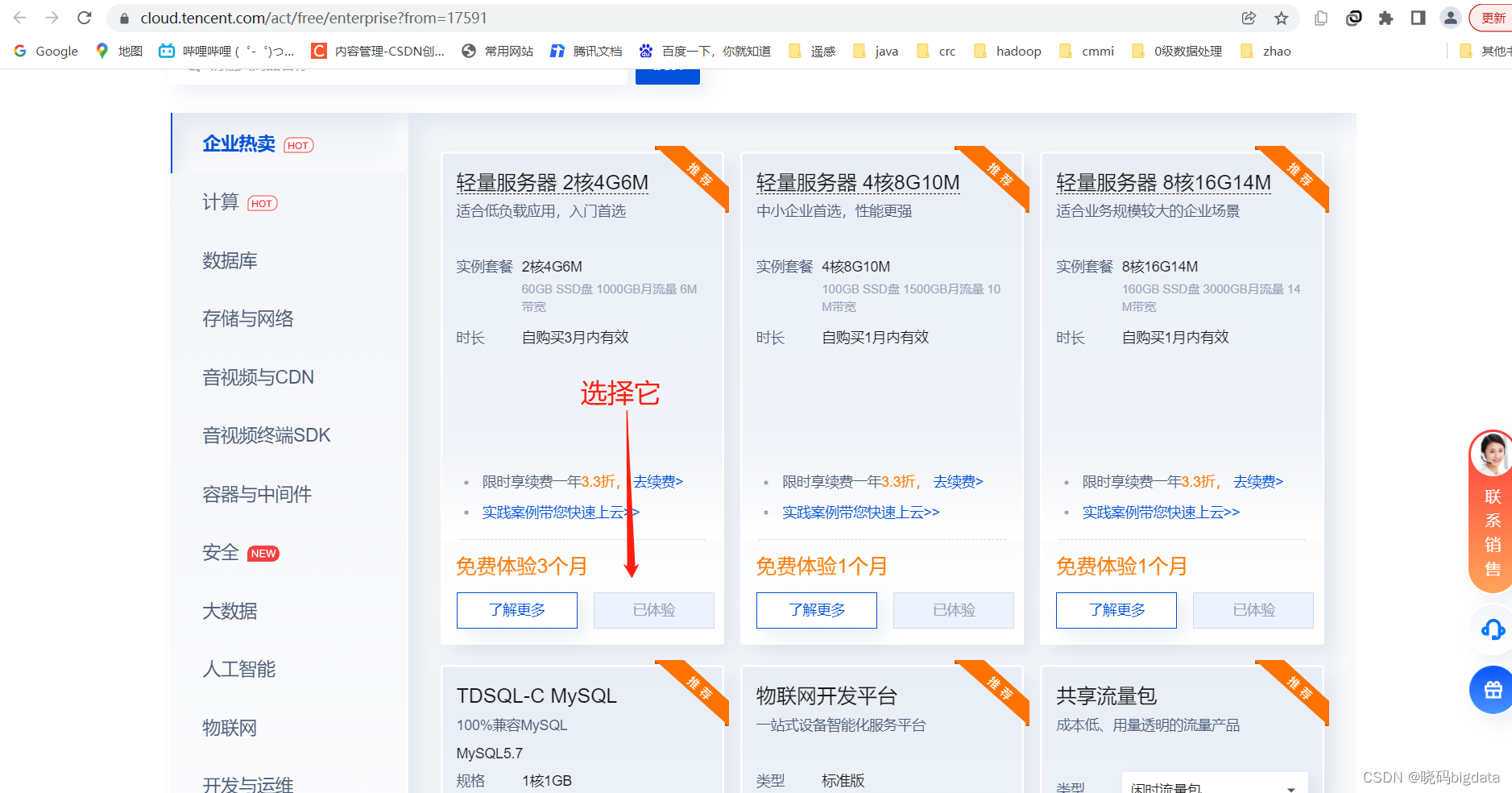Open 实践案例 link in 8核16G14M card
Image resolution: width=1512 pixels, height=793 pixels.
click(x=1161, y=513)
